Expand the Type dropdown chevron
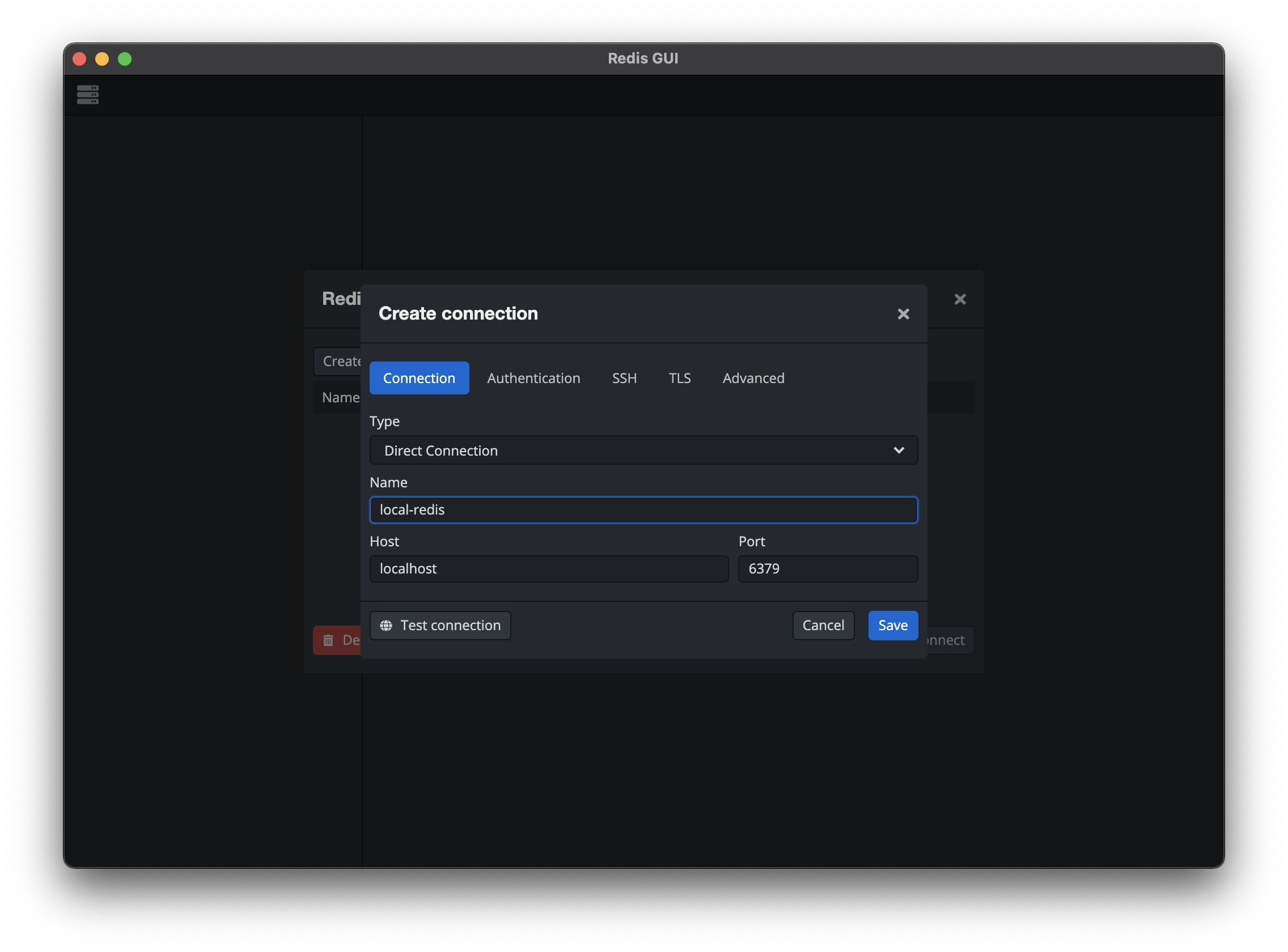This screenshot has width=1288, height=952. (899, 450)
